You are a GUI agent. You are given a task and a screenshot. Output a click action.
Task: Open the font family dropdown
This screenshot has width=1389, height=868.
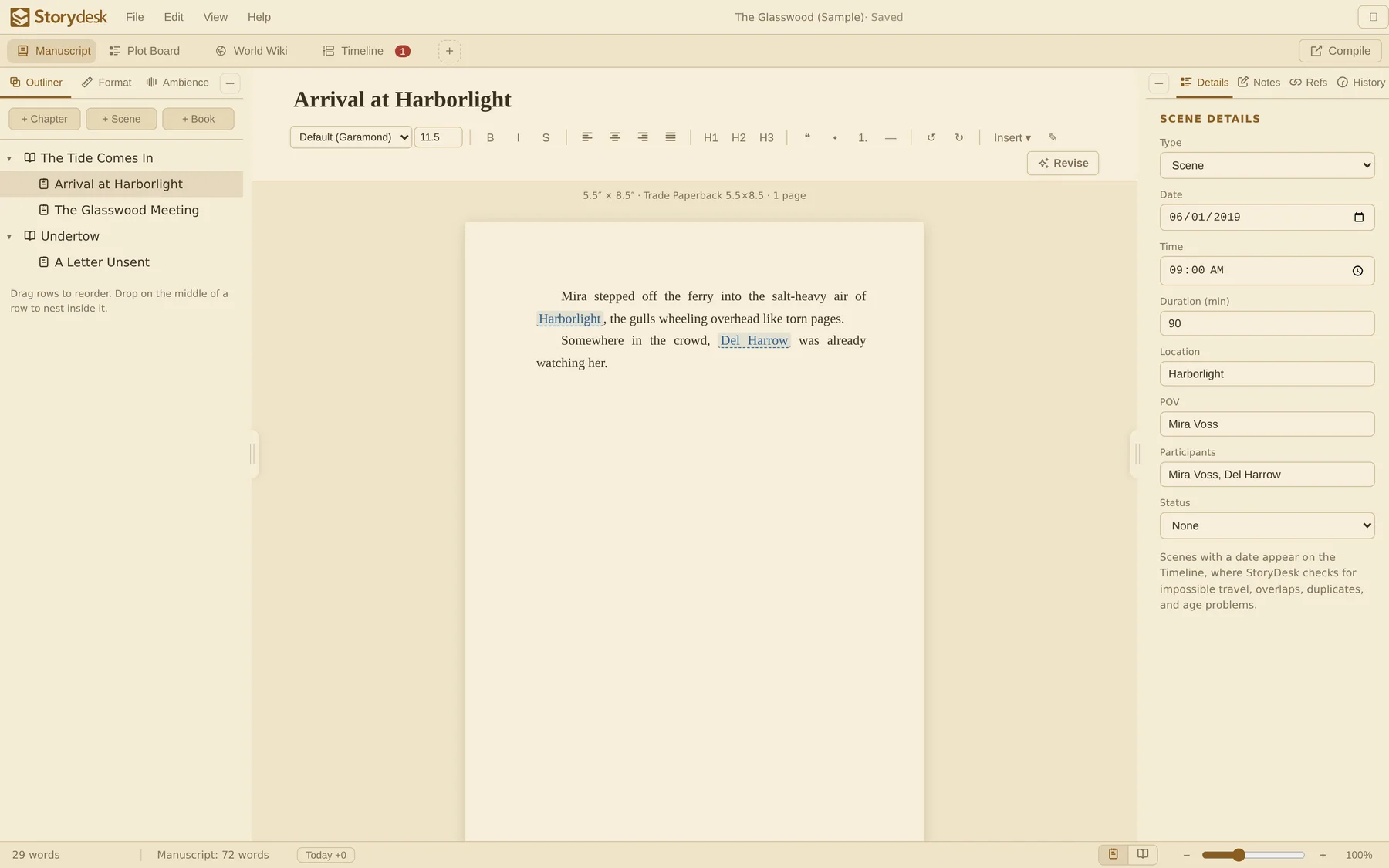(x=351, y=137)
